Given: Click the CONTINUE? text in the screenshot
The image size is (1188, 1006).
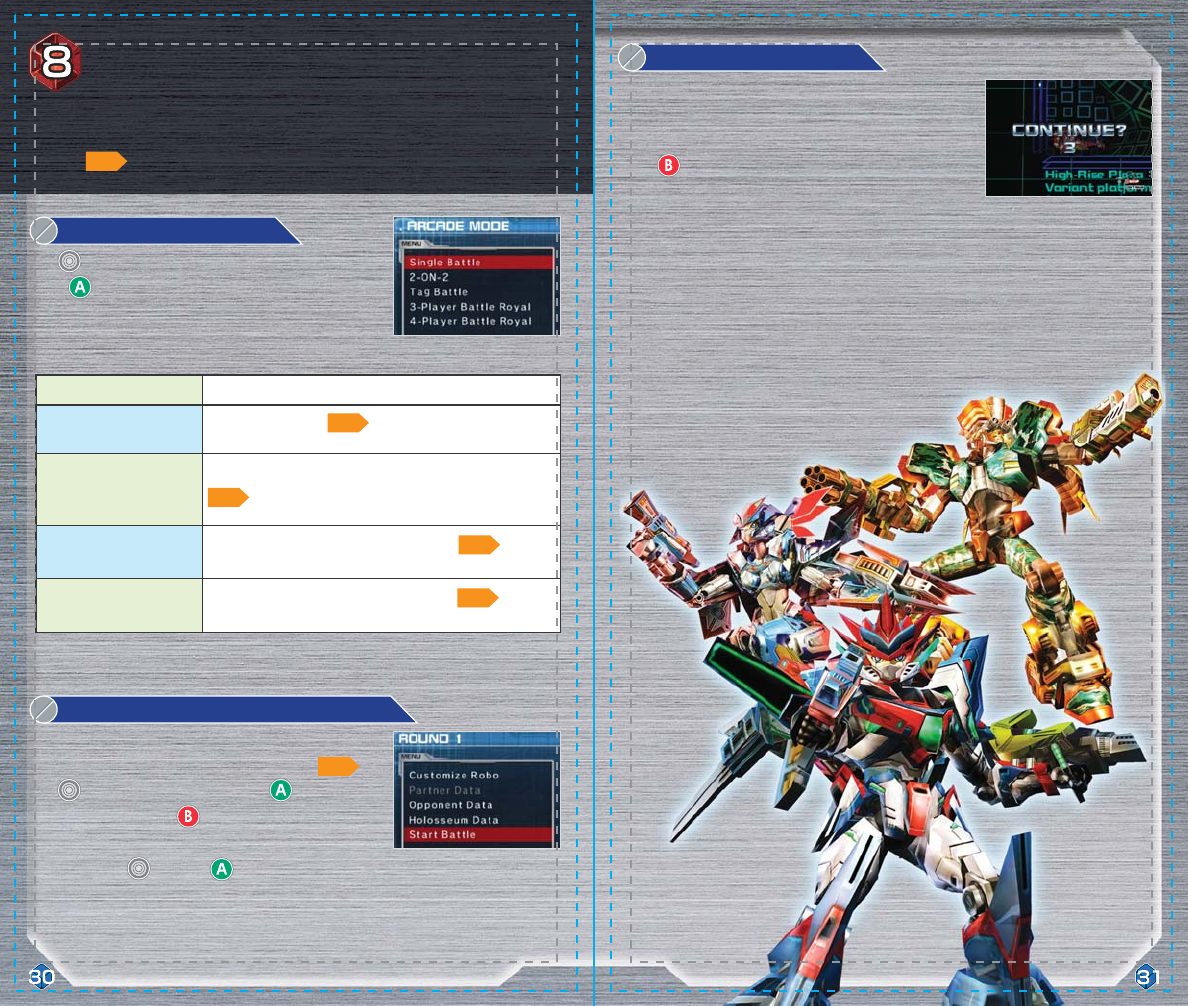Looking at the screenshot, I should [x=1069, y=130].
